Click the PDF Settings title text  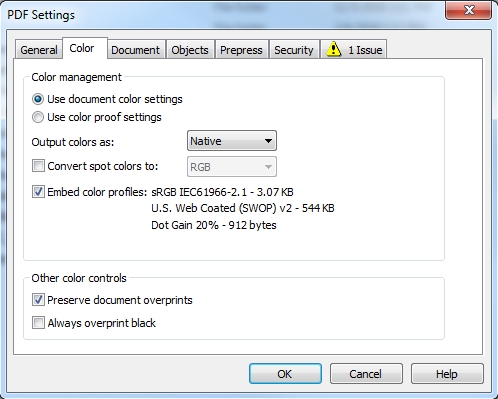pos(41,15)
